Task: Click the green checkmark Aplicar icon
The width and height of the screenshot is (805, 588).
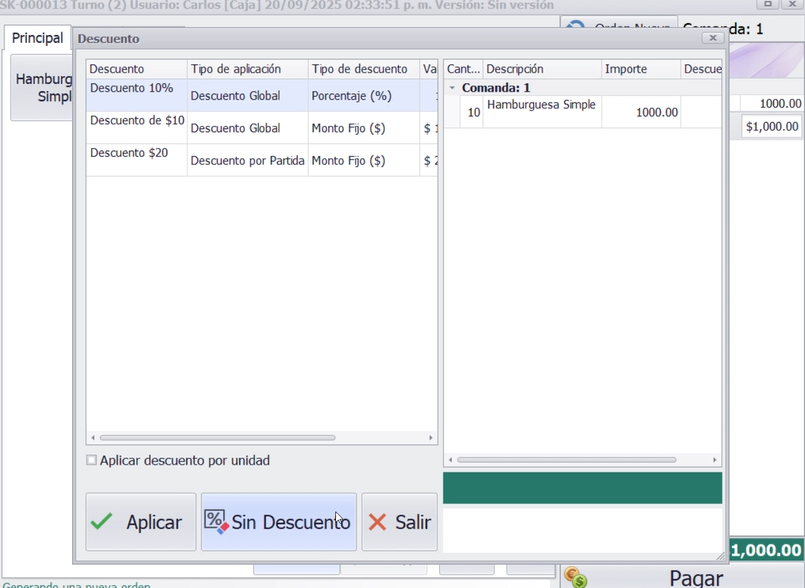Action: (x=102, y=522)
